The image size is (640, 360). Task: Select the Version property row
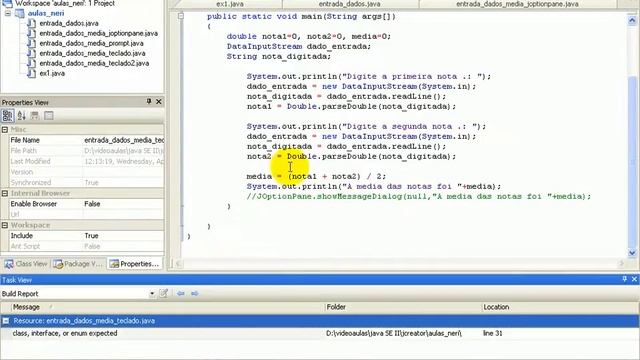(x=87, y=172)
